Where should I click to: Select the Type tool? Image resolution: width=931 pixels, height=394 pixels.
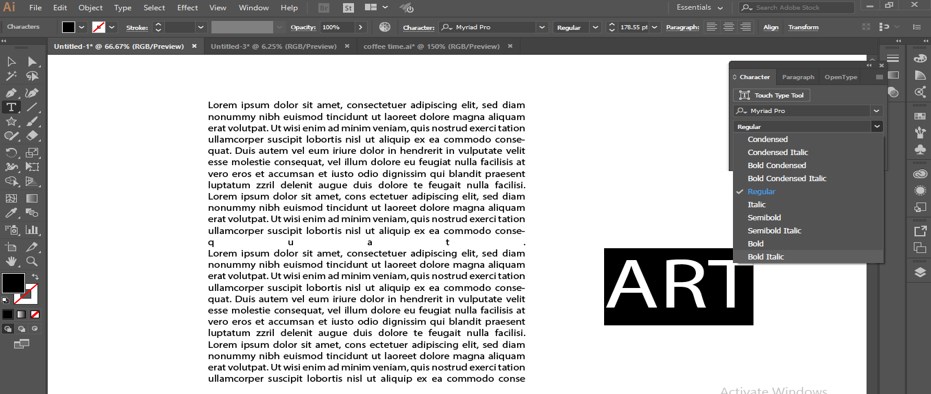[x=11, y=107]
